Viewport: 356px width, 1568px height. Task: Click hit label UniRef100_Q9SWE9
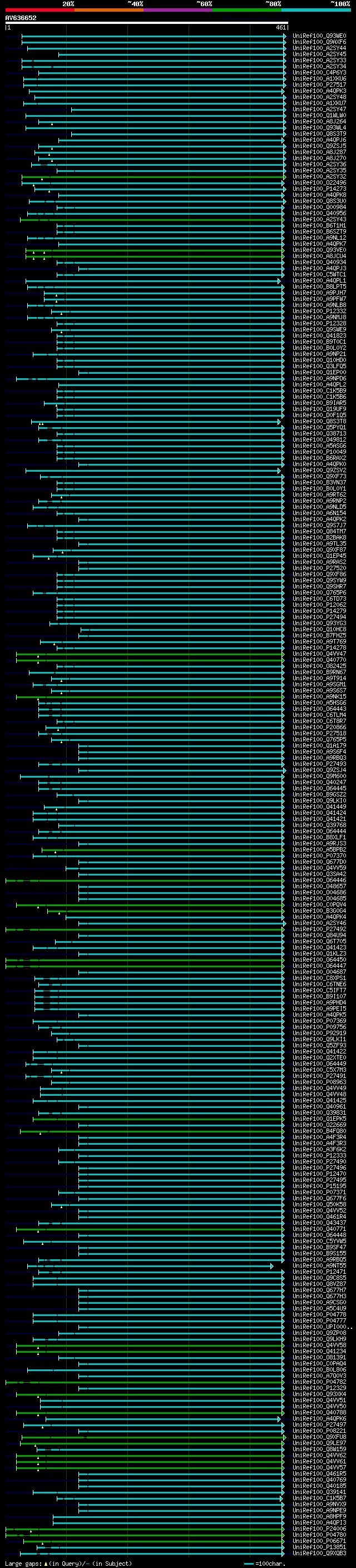tap(319, 329)
